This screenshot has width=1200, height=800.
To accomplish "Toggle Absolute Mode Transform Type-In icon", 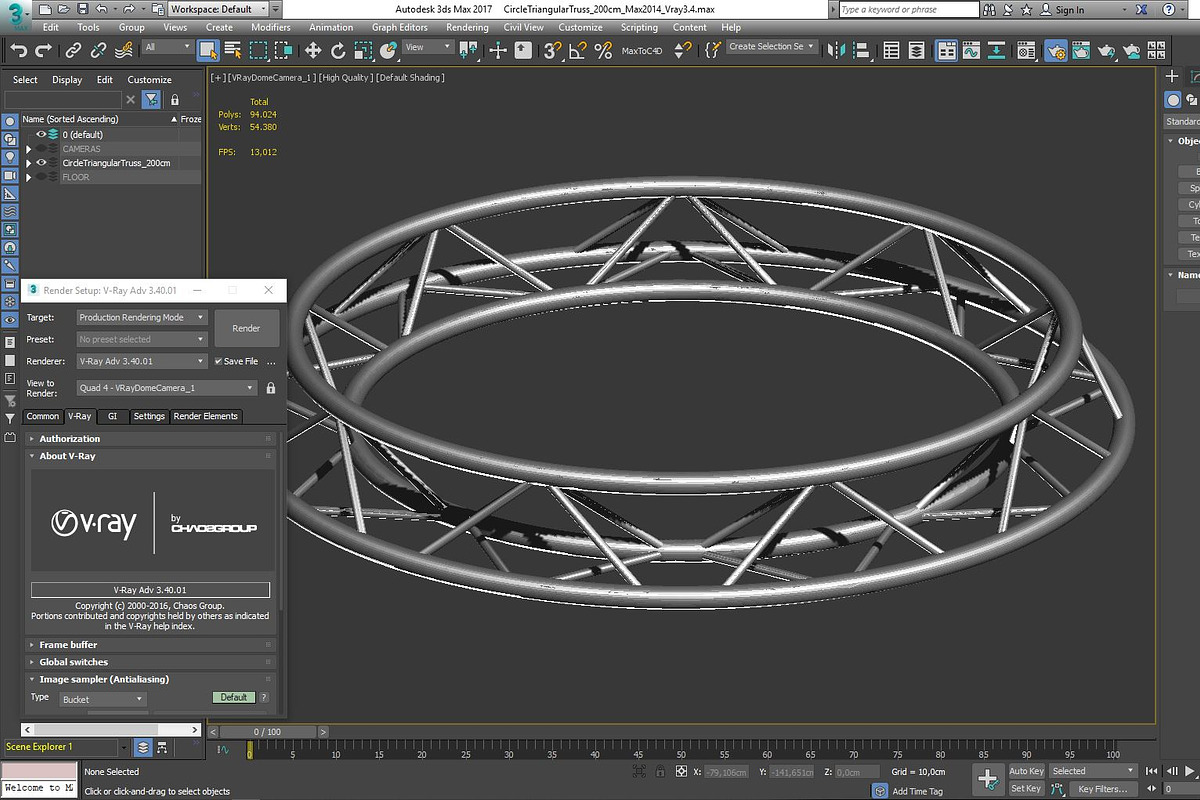I will click(x=681, y=772).
